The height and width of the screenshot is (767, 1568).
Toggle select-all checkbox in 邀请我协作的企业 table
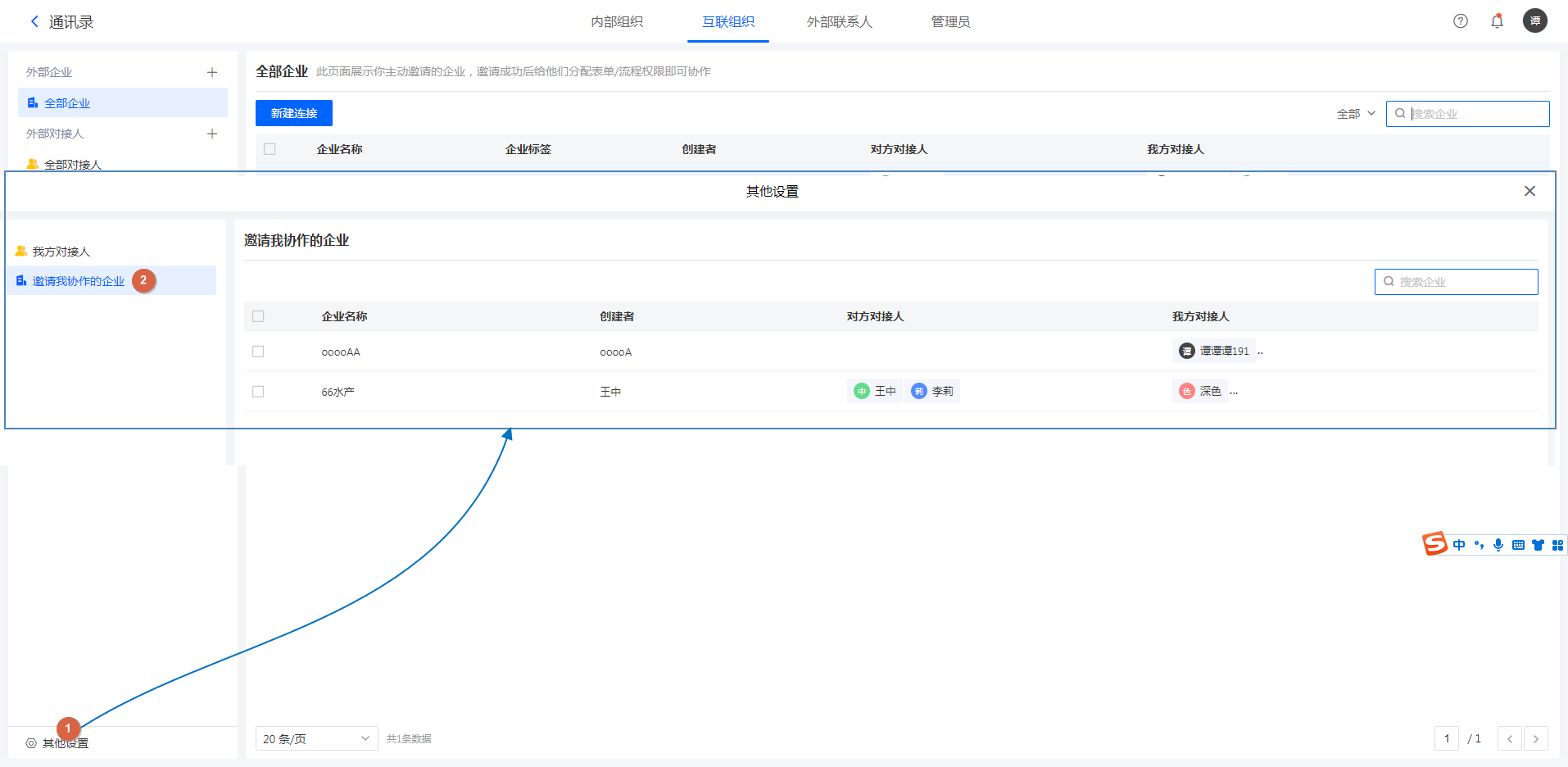tap(258, 316)
